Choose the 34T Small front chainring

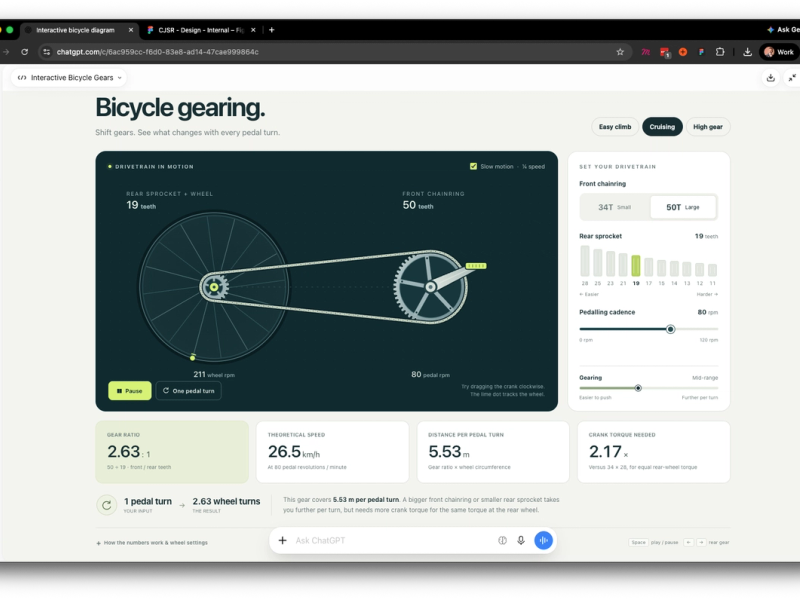pos(615,207)
